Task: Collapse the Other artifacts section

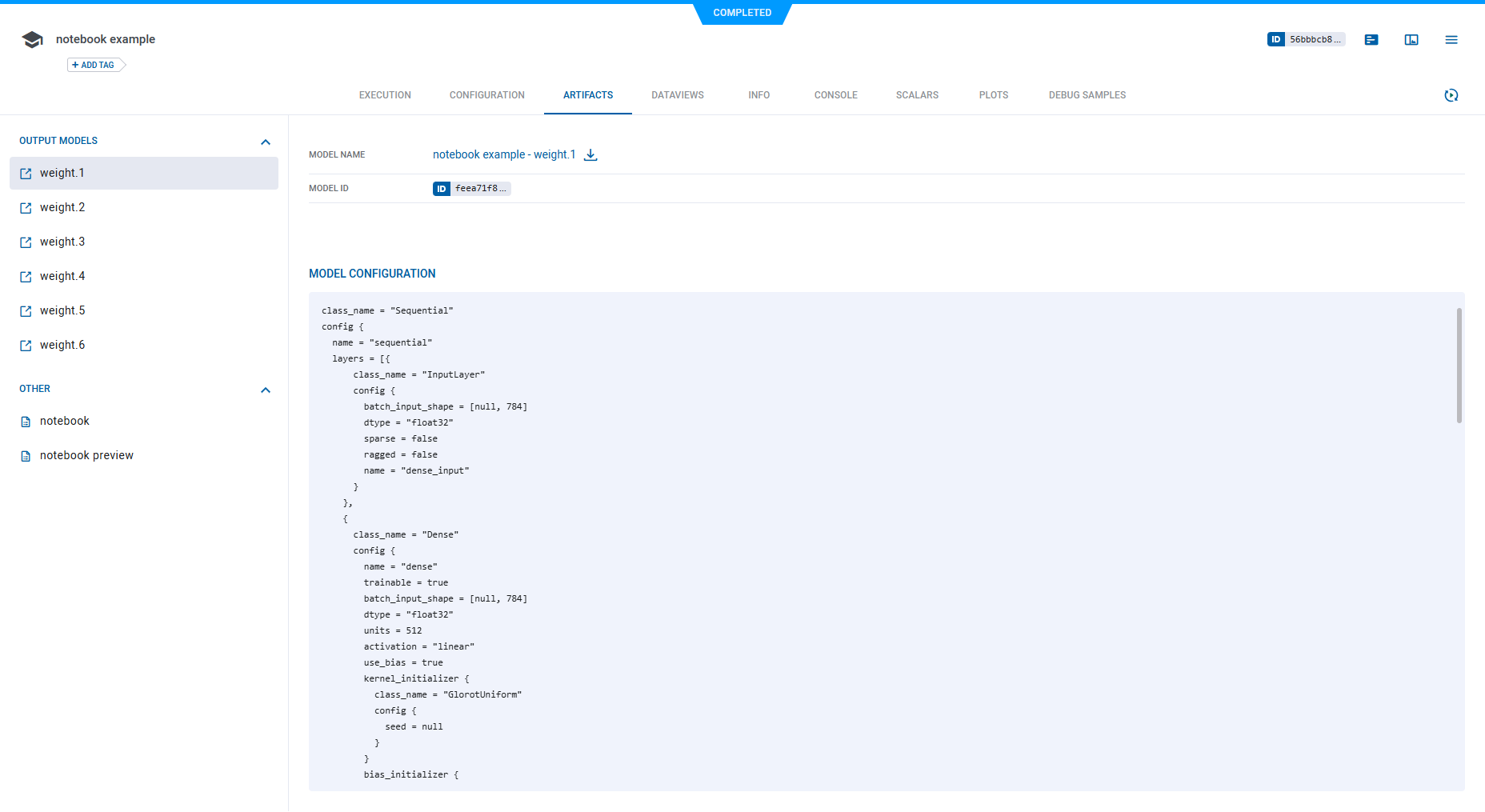Action: 266,390
